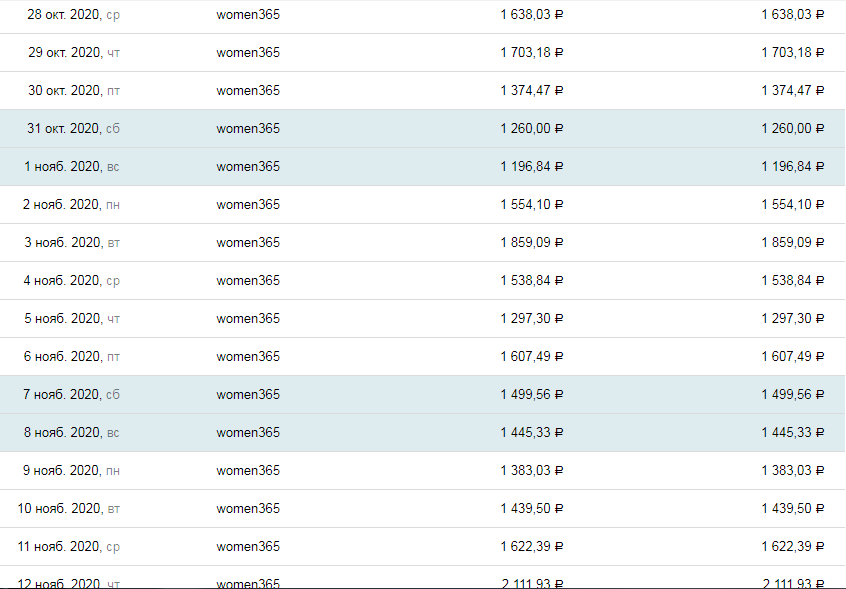Click women365 in the 2 нояб. row
The width and height of the screenshot is (846, 589).
248,205
